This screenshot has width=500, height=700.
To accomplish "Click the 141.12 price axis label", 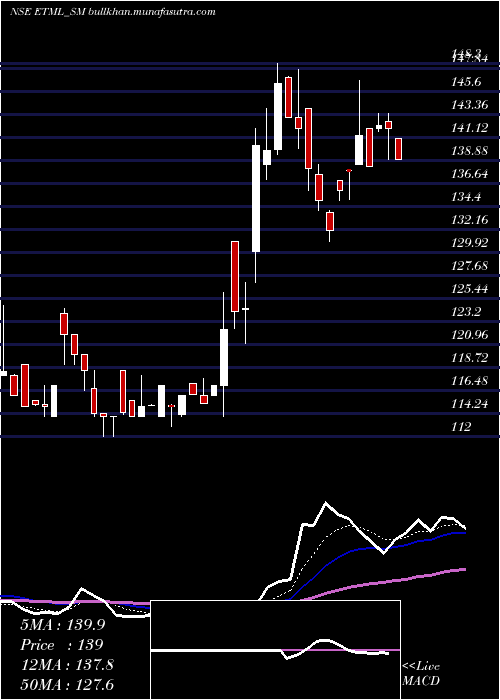I will coord(469,128).
